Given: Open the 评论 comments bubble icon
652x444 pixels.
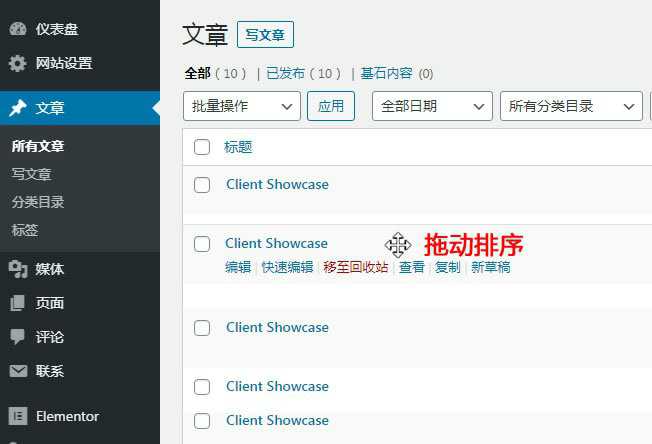Looking at the screenshot, I should click(18, 337).
